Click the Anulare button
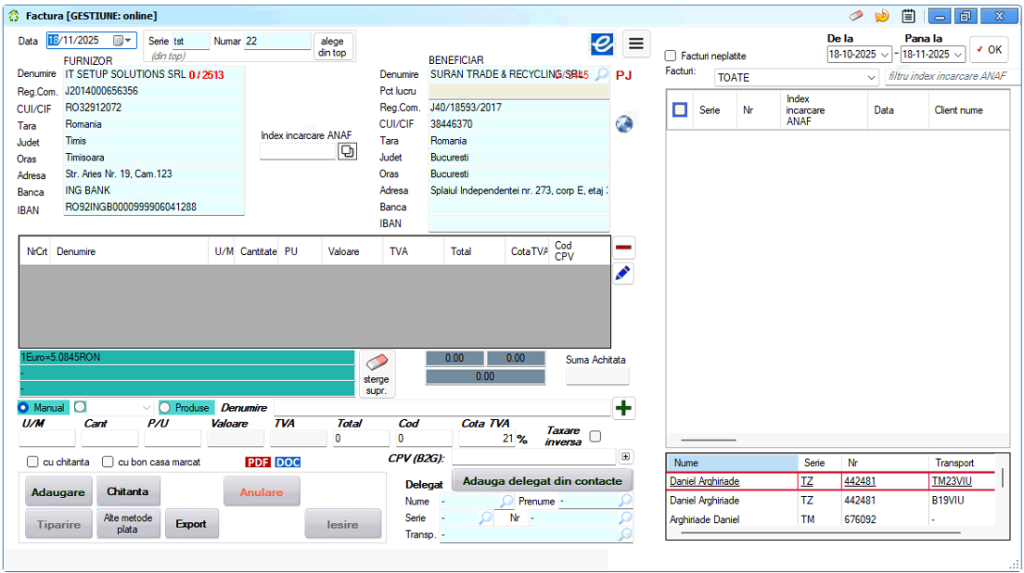This screenshot has width=1024, height=573. click(261, 492)
